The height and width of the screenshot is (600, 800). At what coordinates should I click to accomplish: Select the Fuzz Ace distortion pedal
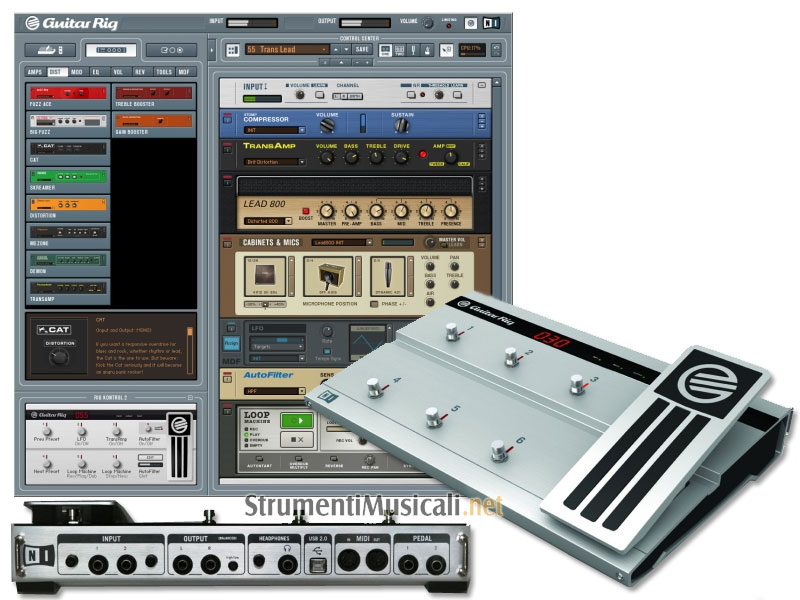click(66, 94)
